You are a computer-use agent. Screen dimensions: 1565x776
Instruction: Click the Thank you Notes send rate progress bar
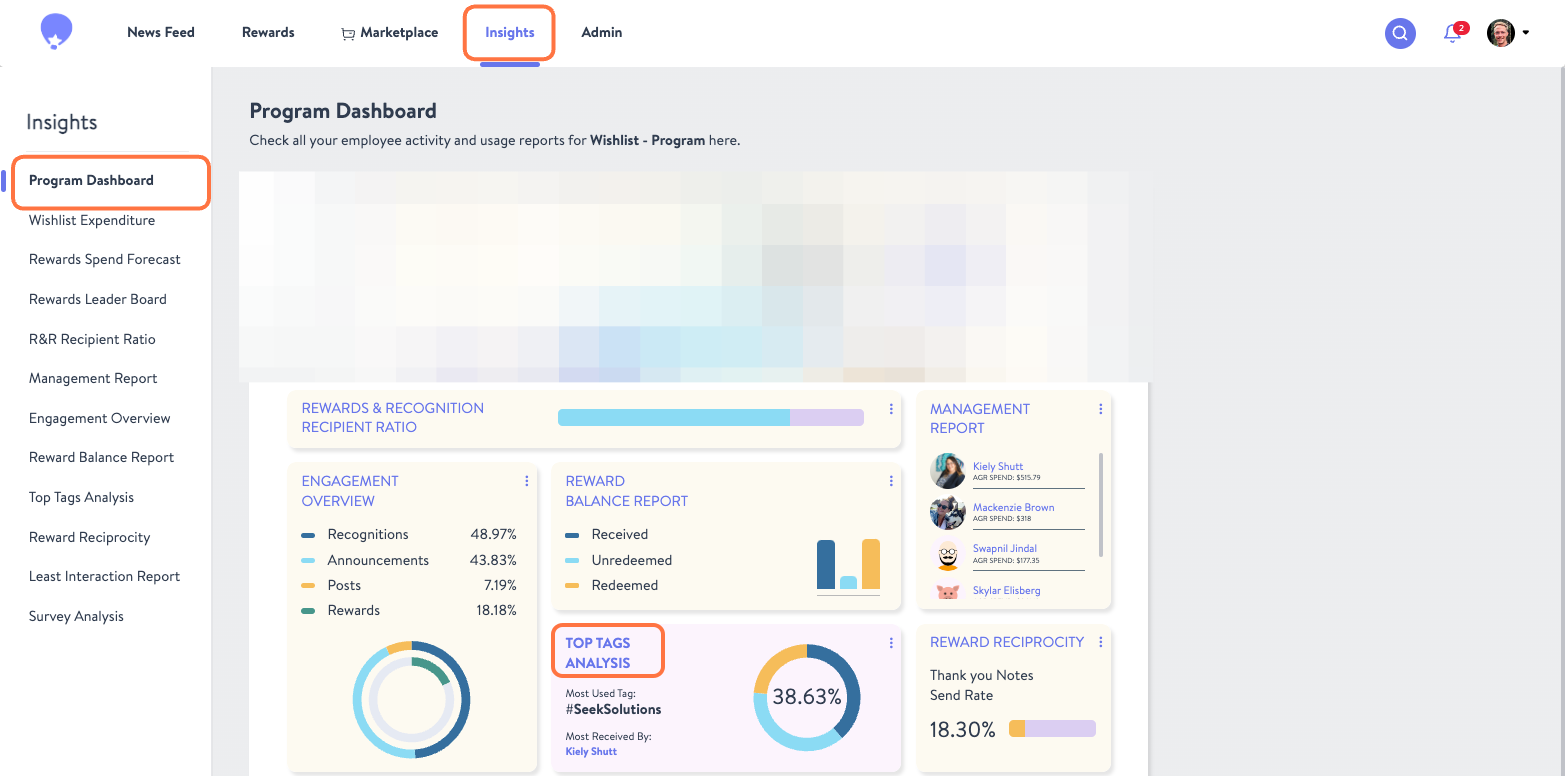[1051, 729]
